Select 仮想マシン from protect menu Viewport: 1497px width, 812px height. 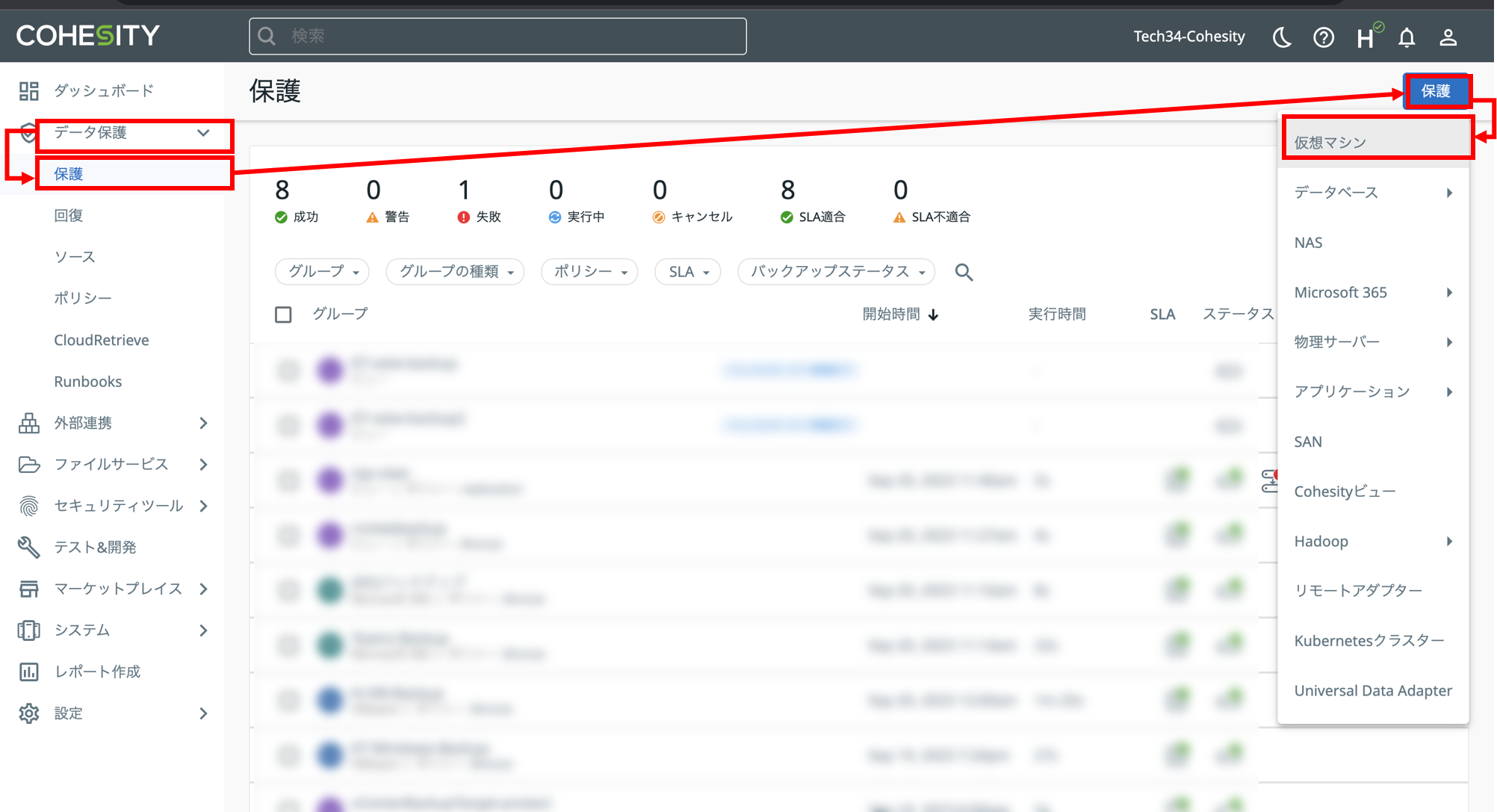(1373, 143)
